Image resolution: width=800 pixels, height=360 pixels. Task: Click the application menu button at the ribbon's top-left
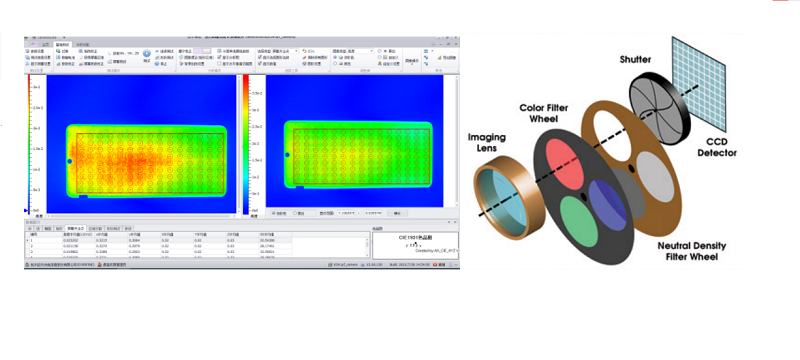[x=31, y=44]
